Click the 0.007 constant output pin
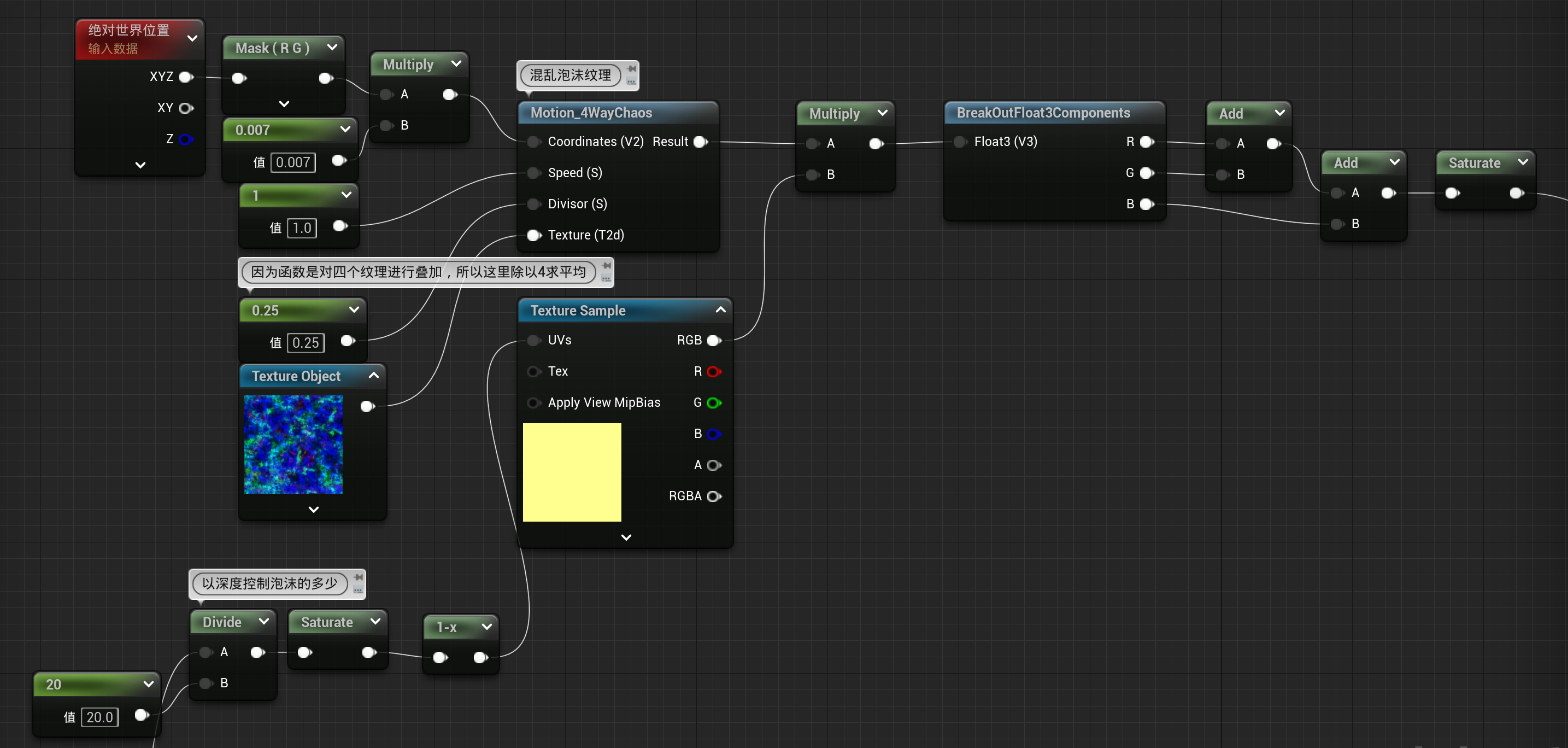Screen dimensions: 1568x748 coord(339,160)
